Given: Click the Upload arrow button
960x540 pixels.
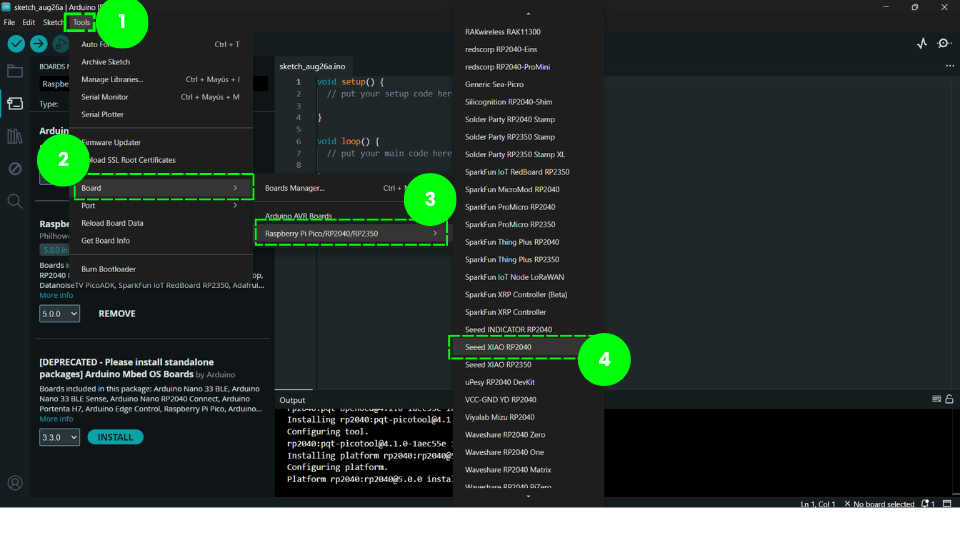Looking at the screenshot, I should coord(38,44).
